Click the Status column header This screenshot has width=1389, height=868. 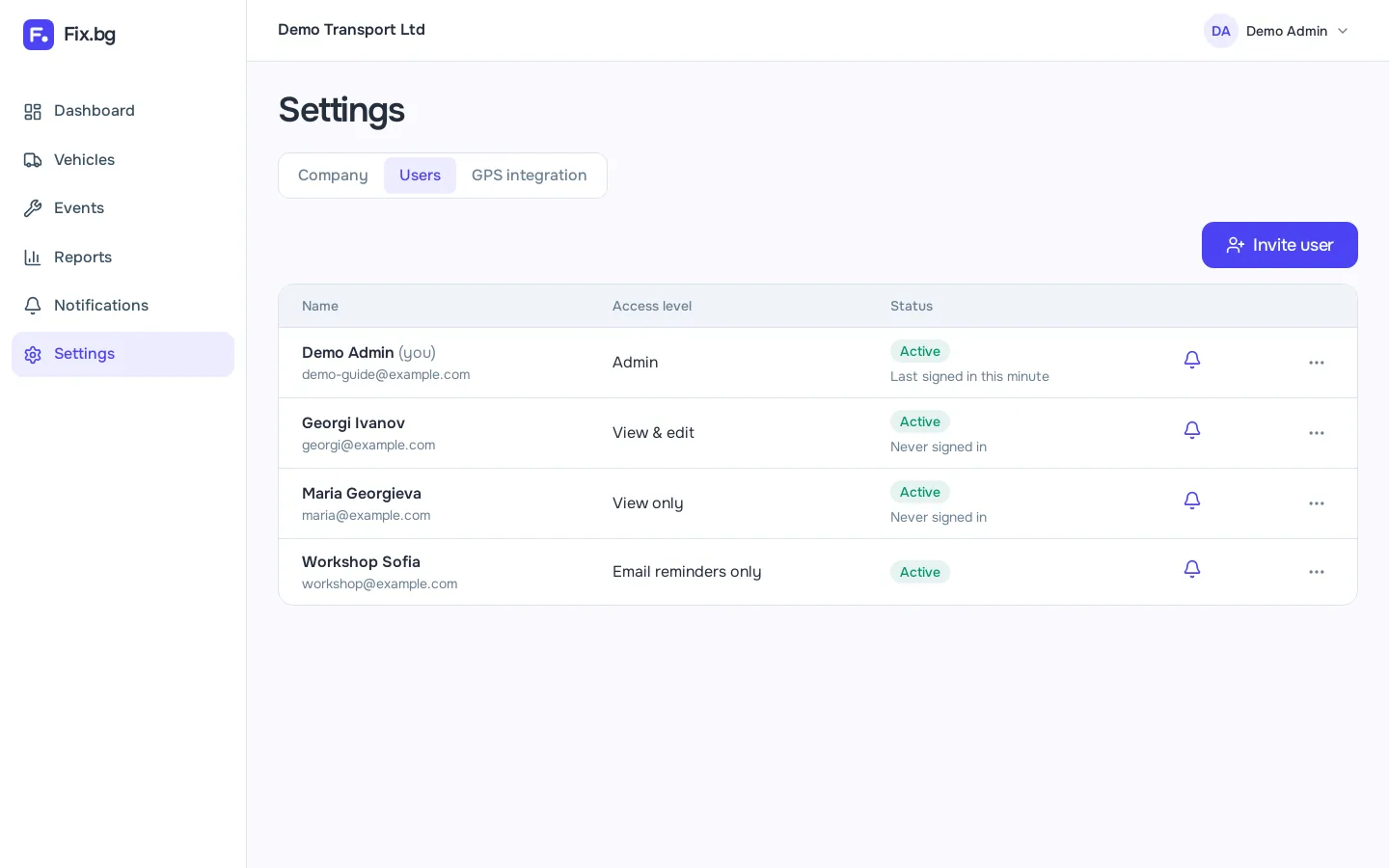pos(912,306)
